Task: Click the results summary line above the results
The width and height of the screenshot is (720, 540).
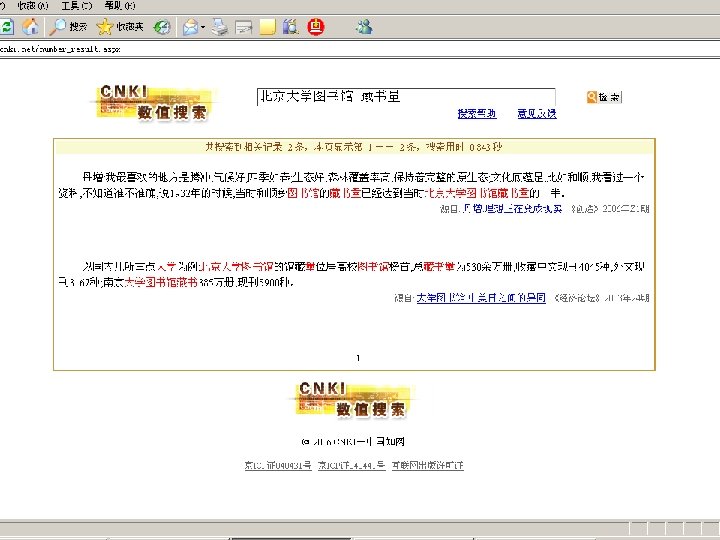Action: (354, 147)
